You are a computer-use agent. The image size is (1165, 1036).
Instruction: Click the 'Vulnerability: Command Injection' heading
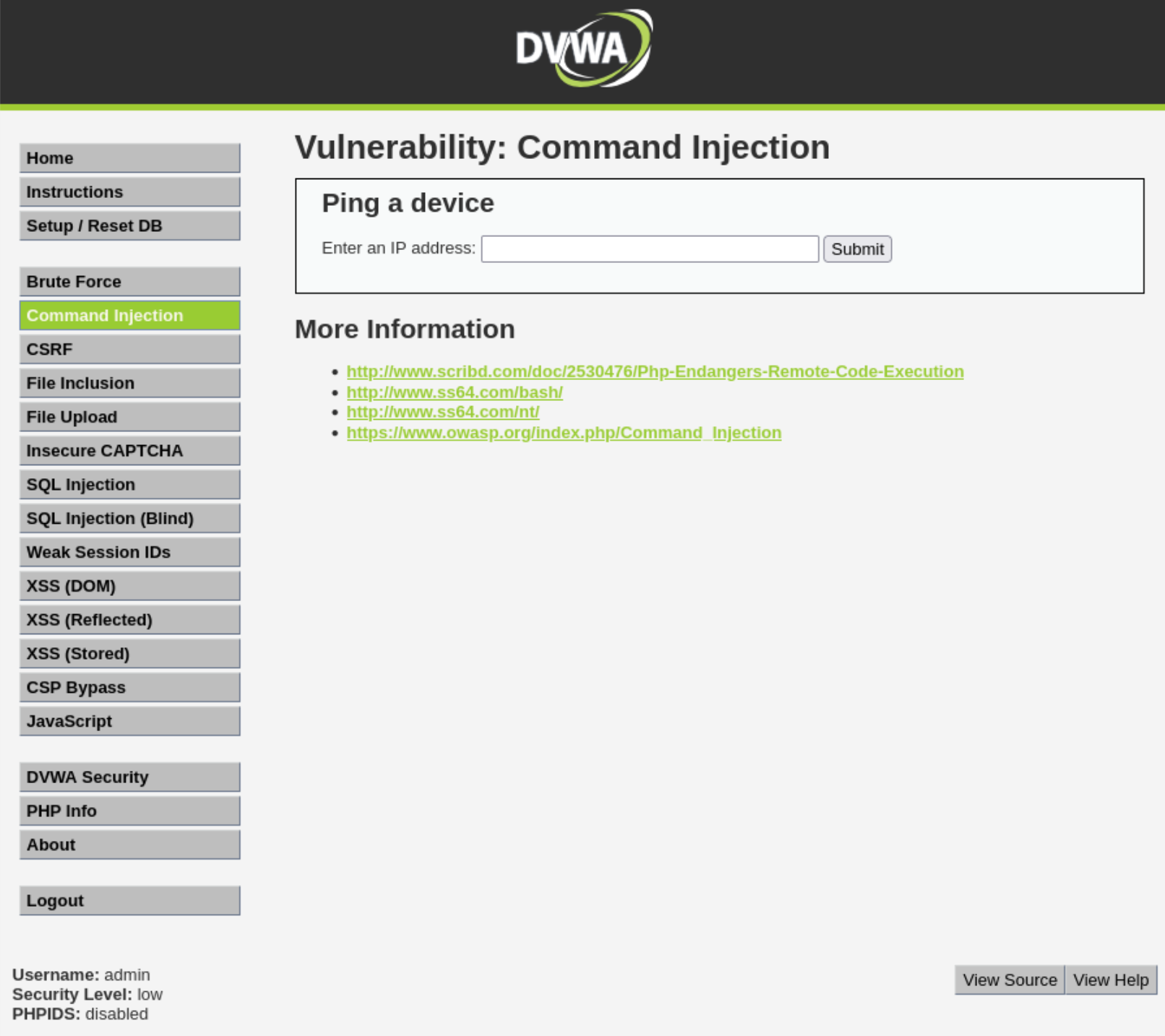[x=562, y=147]
